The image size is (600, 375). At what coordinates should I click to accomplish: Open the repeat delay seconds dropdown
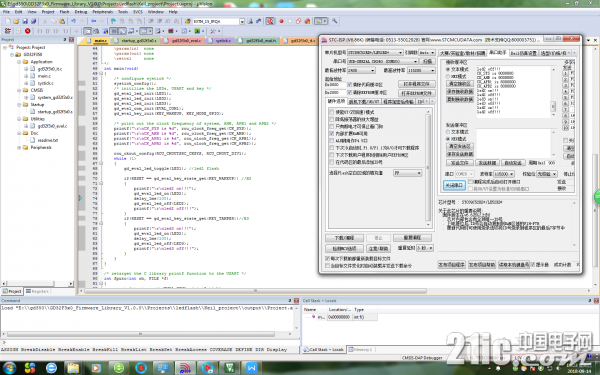[x=425, y=248]
